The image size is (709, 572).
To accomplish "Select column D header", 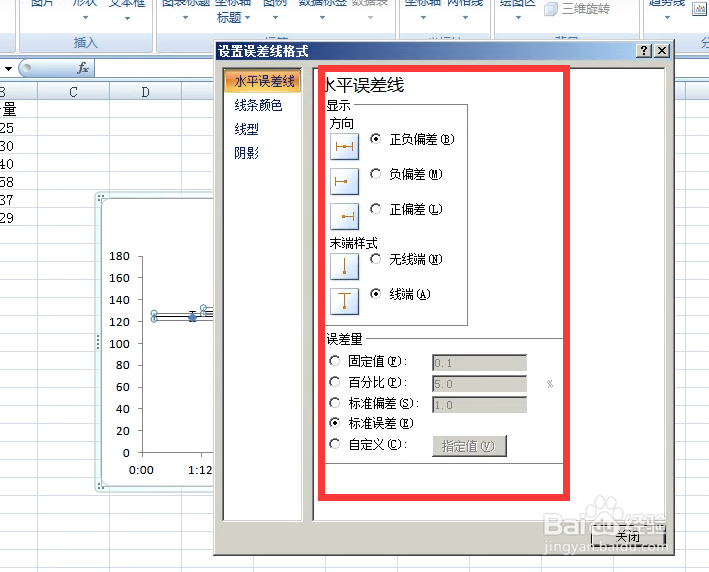I will pyautogui.click(x=145, y=92).
